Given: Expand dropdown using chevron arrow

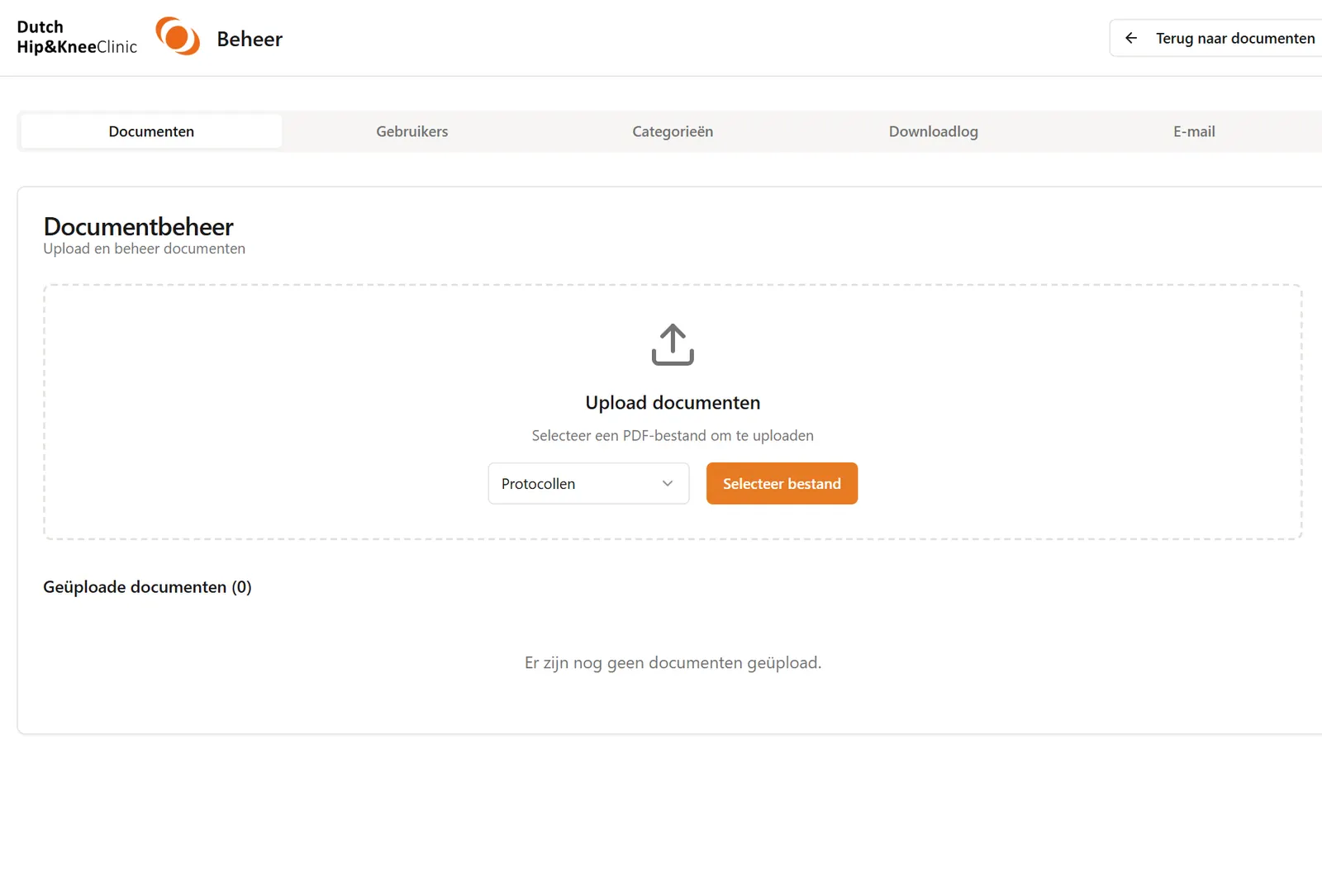Looking at the screenshot, I should (668, 483).
